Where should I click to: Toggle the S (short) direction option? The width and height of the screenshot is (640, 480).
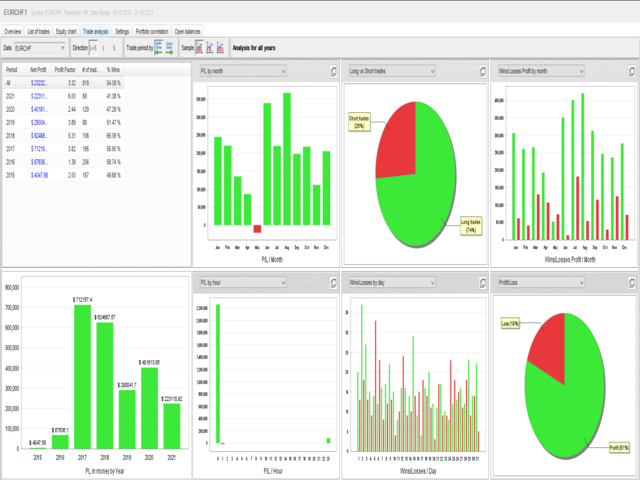(x=114, y=47)
